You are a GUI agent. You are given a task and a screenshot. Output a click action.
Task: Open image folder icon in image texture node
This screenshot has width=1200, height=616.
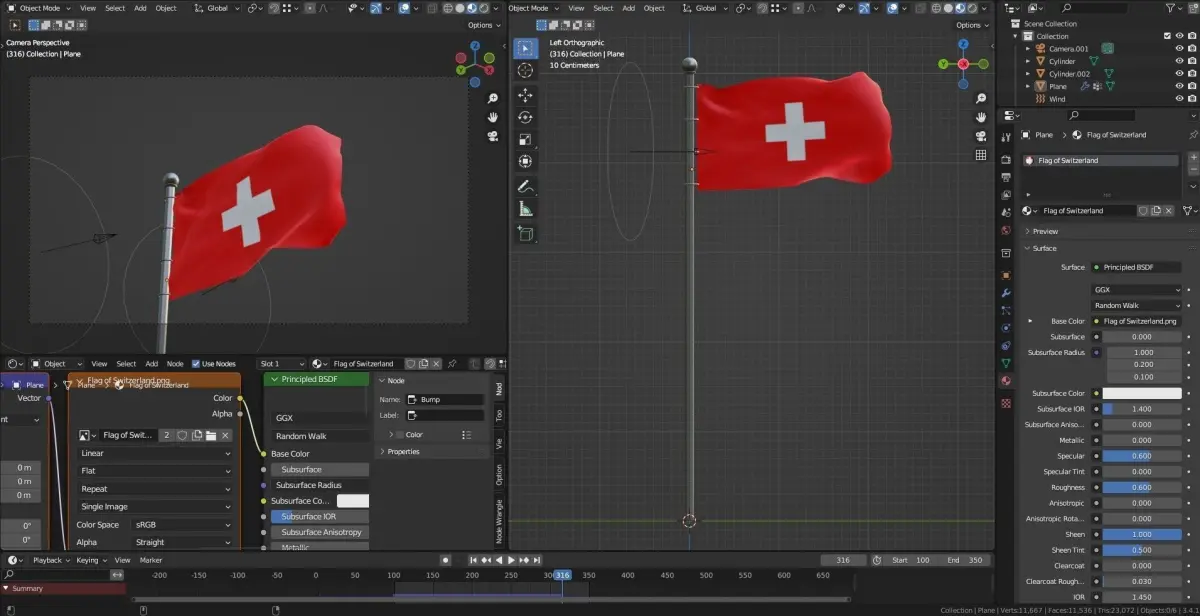[211, 435]
